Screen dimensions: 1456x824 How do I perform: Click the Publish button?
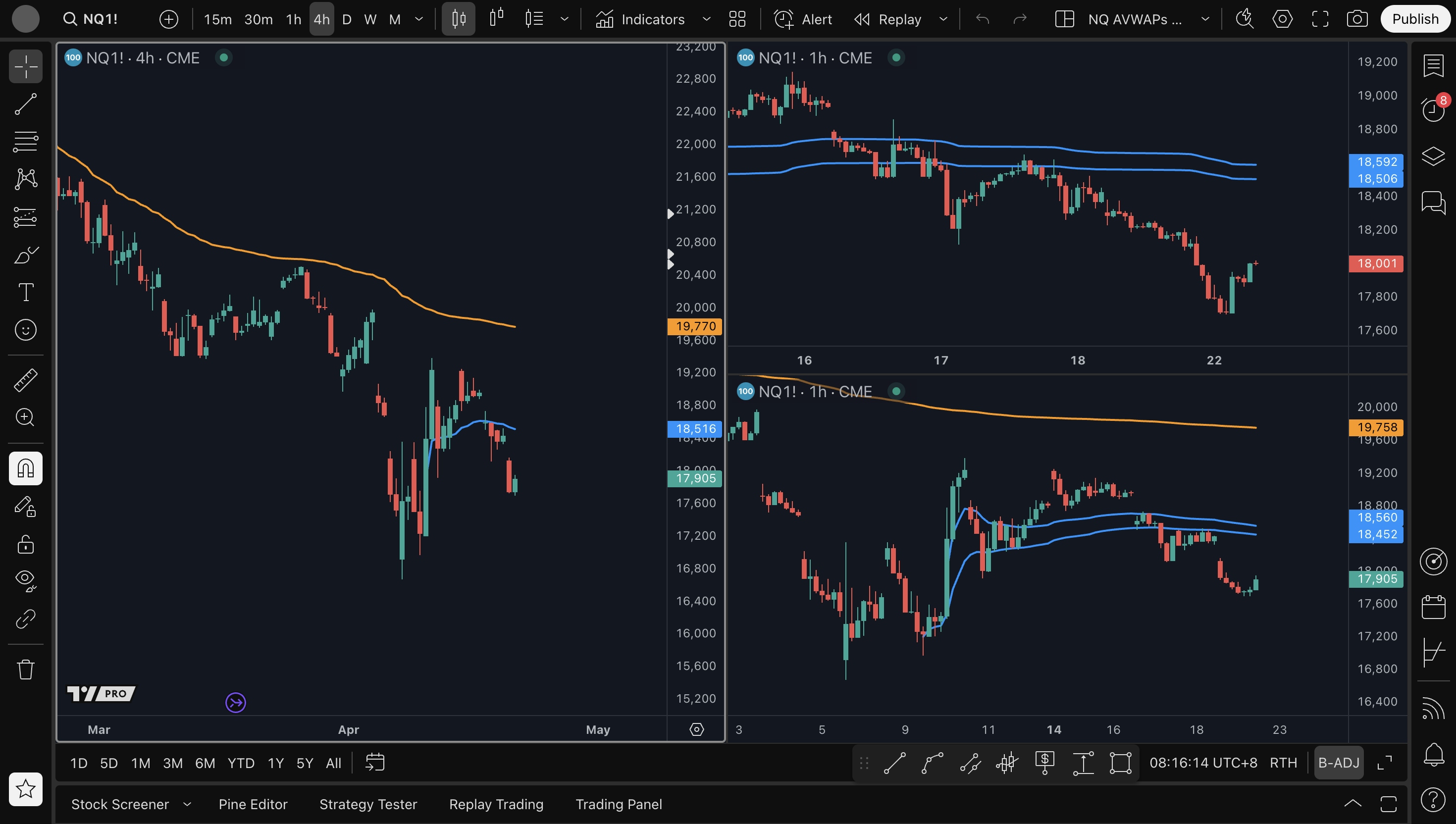pyautogui.click(x=1415, y=19)
